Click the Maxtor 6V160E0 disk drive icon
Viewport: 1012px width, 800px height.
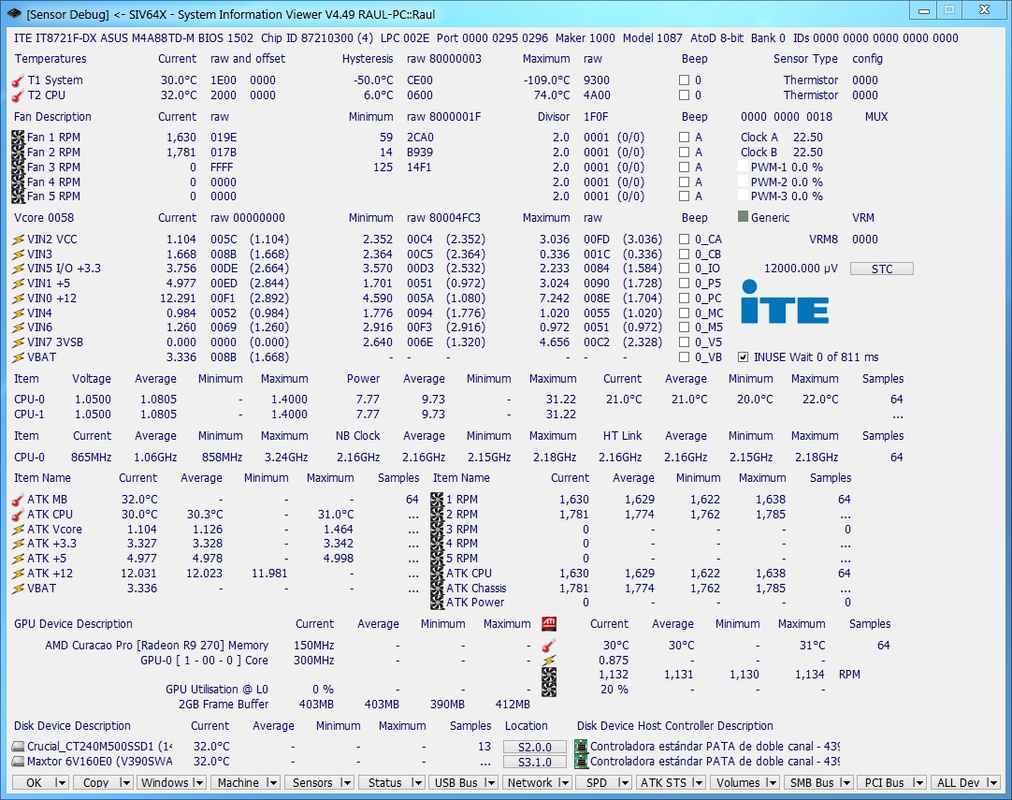18,761
